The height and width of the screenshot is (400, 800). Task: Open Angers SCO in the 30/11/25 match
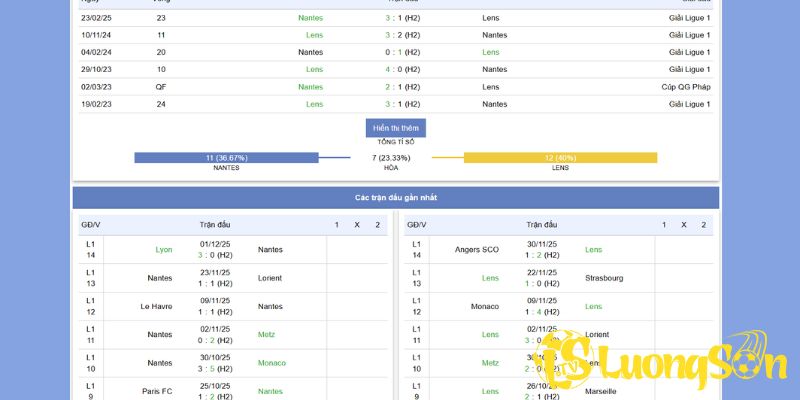point(476,249)
